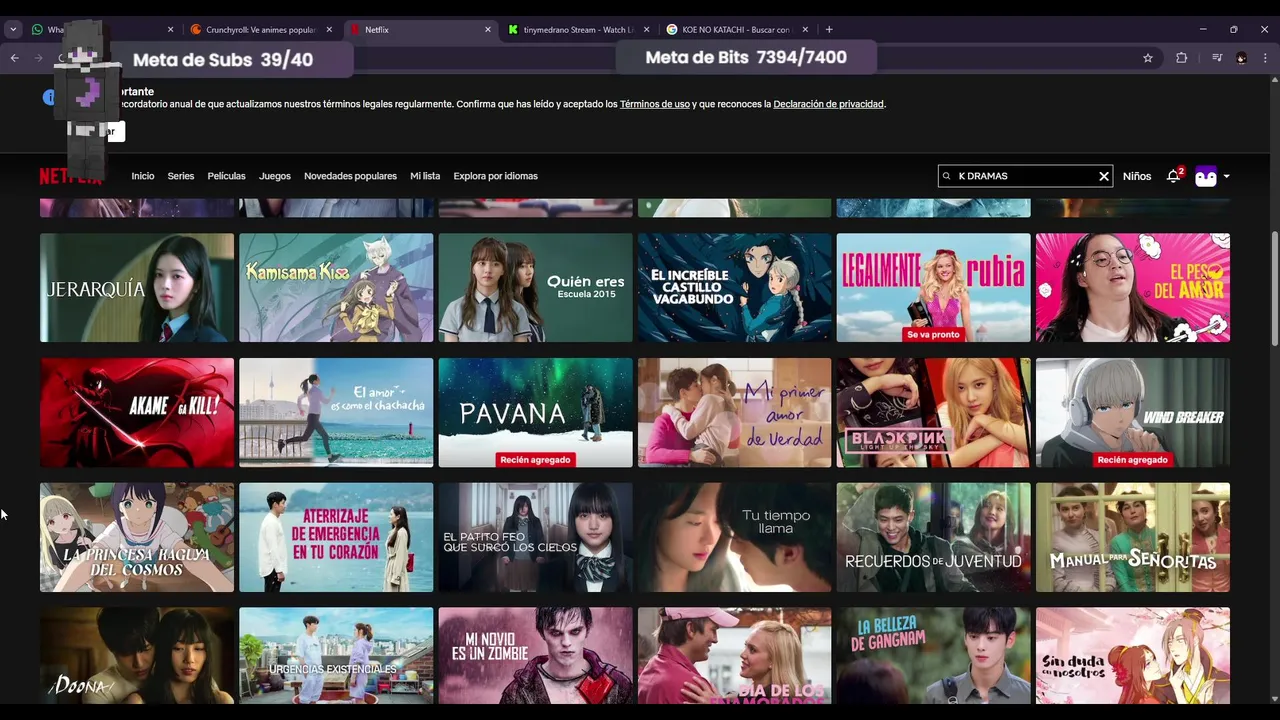Open the Niños section
The image size is (1280, 720).
(x=1137, y=176)
